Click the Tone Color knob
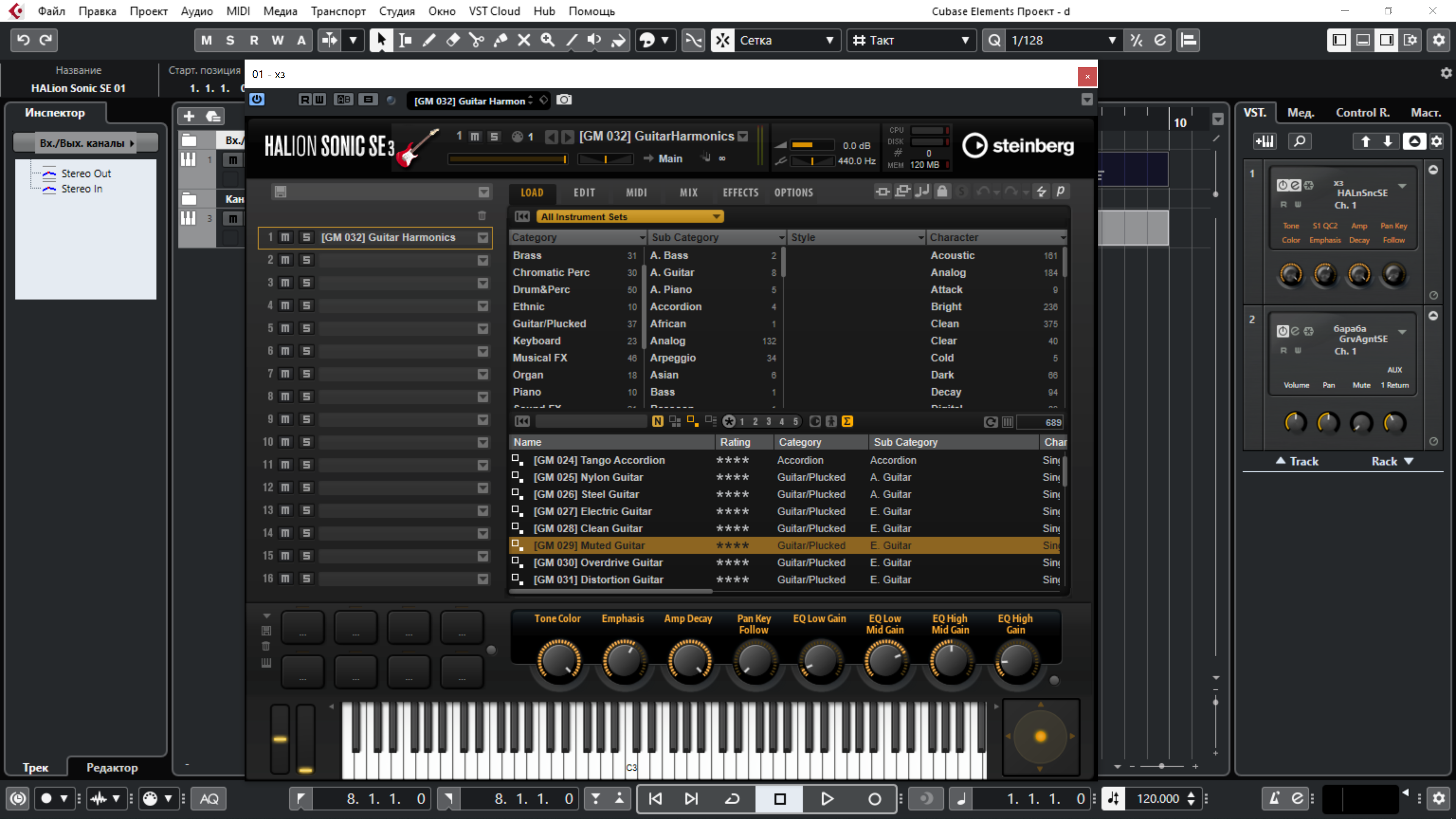 (x=559, y=660)
